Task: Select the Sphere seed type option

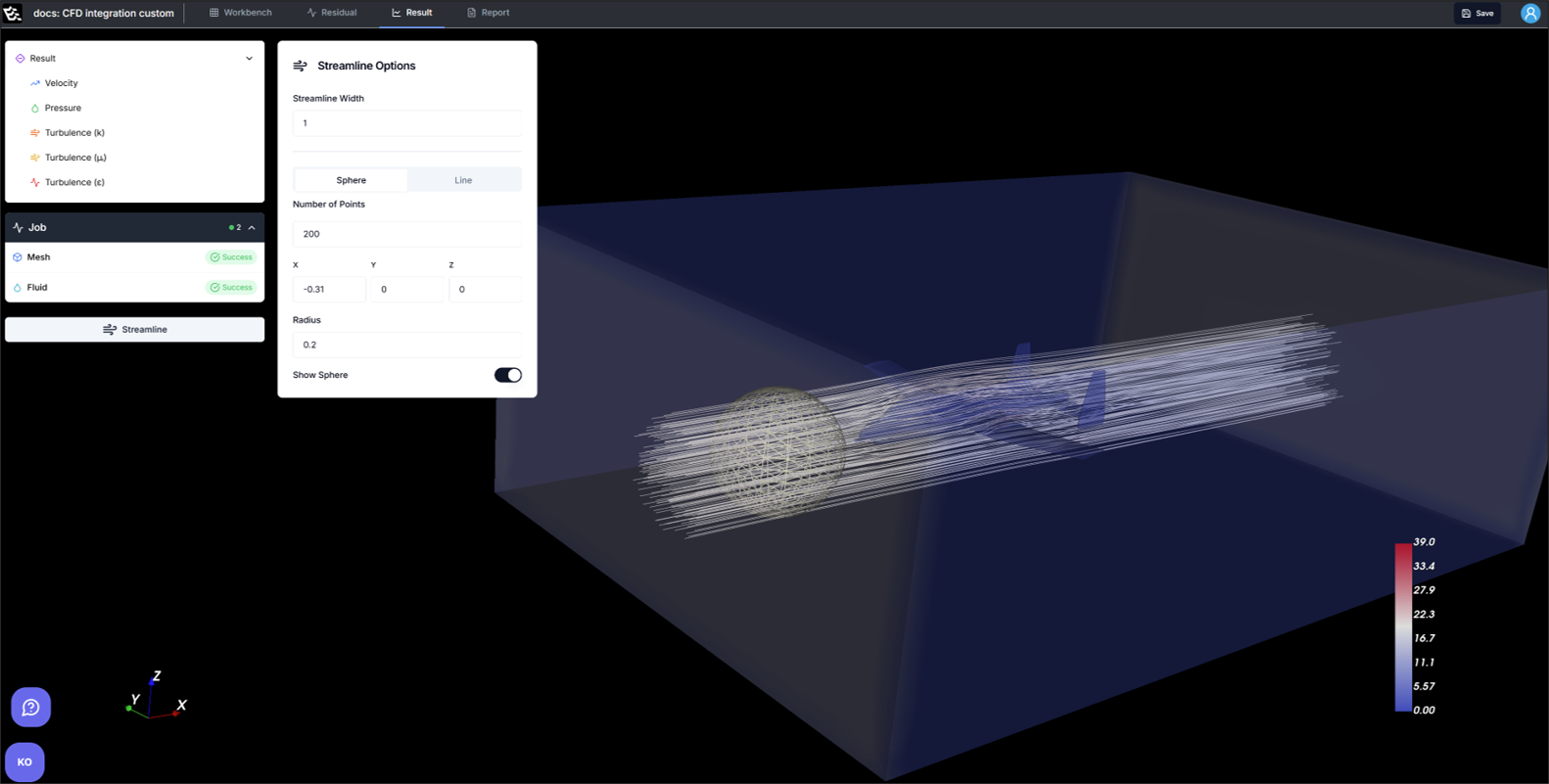Action: click(351, 180)
